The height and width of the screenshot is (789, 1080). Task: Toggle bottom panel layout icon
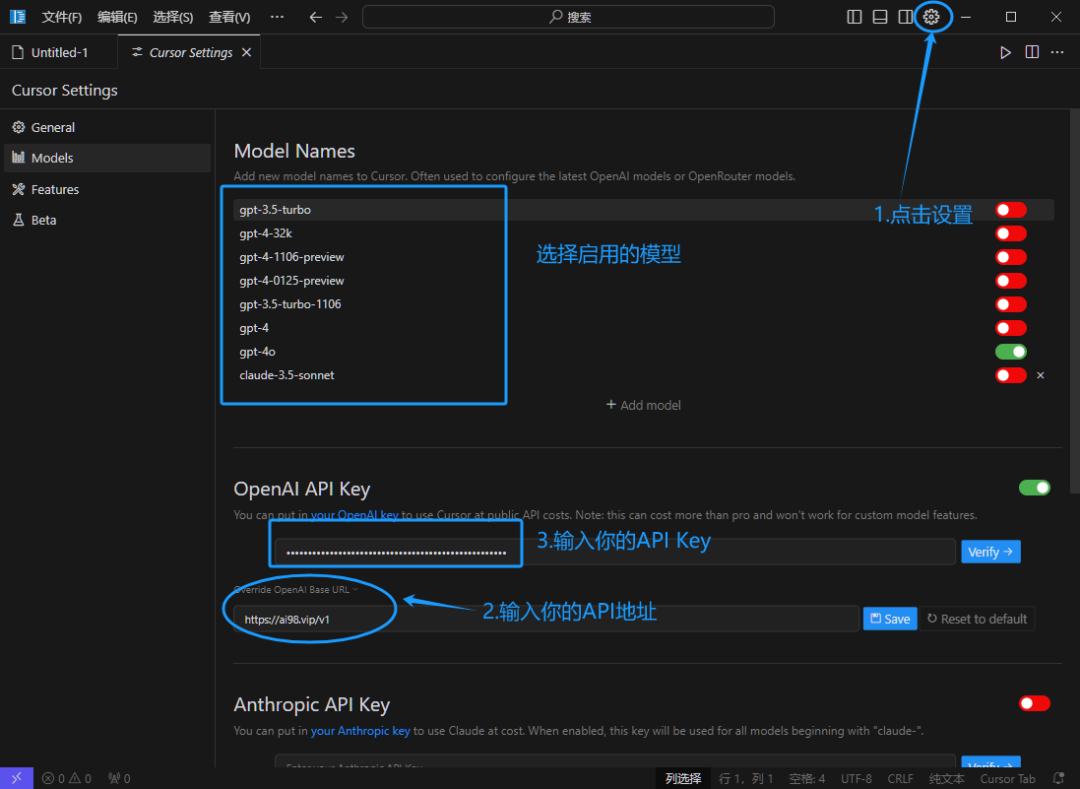click(880, 17)
